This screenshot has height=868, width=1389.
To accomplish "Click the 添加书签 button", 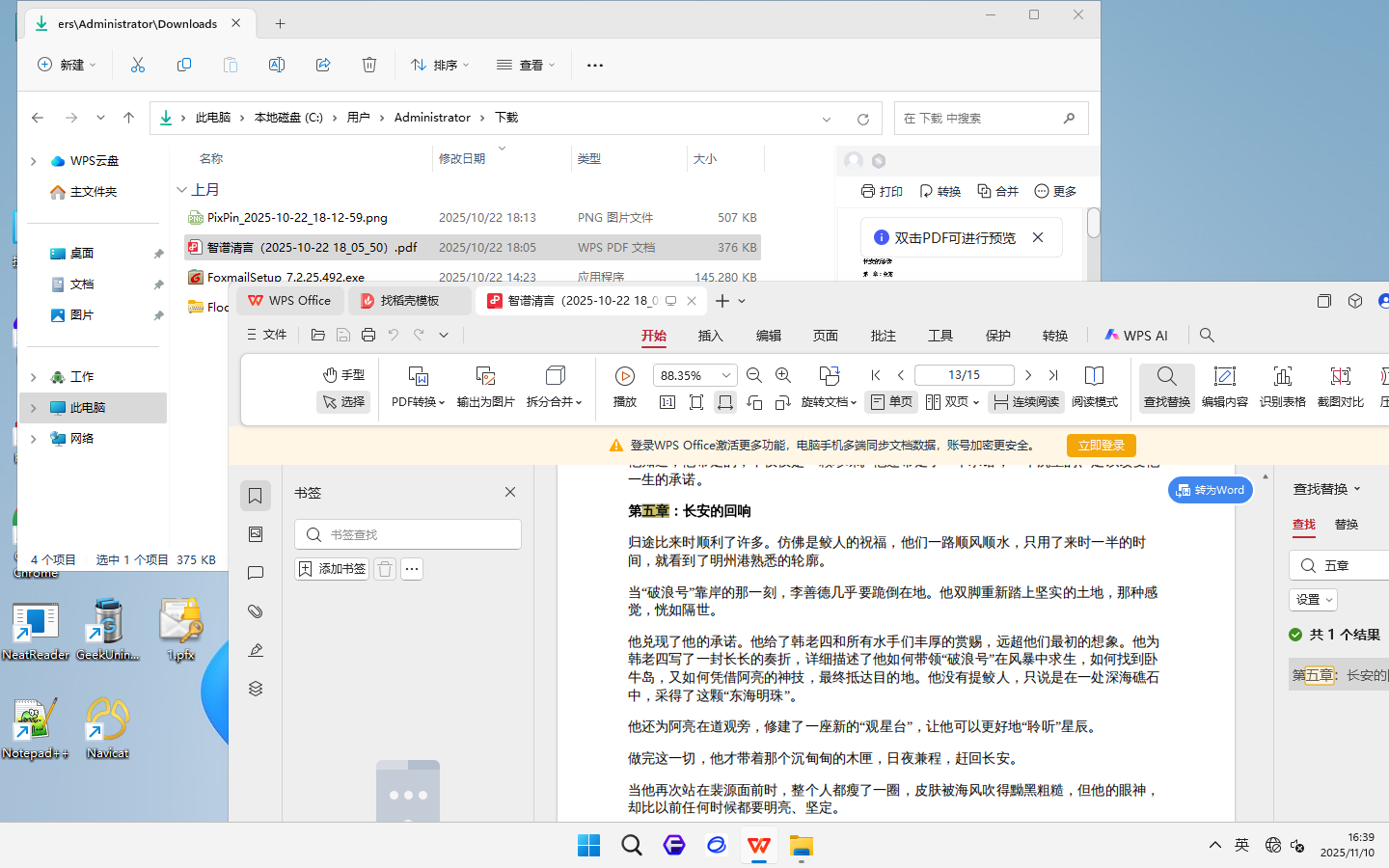I will tap(332, 569).
